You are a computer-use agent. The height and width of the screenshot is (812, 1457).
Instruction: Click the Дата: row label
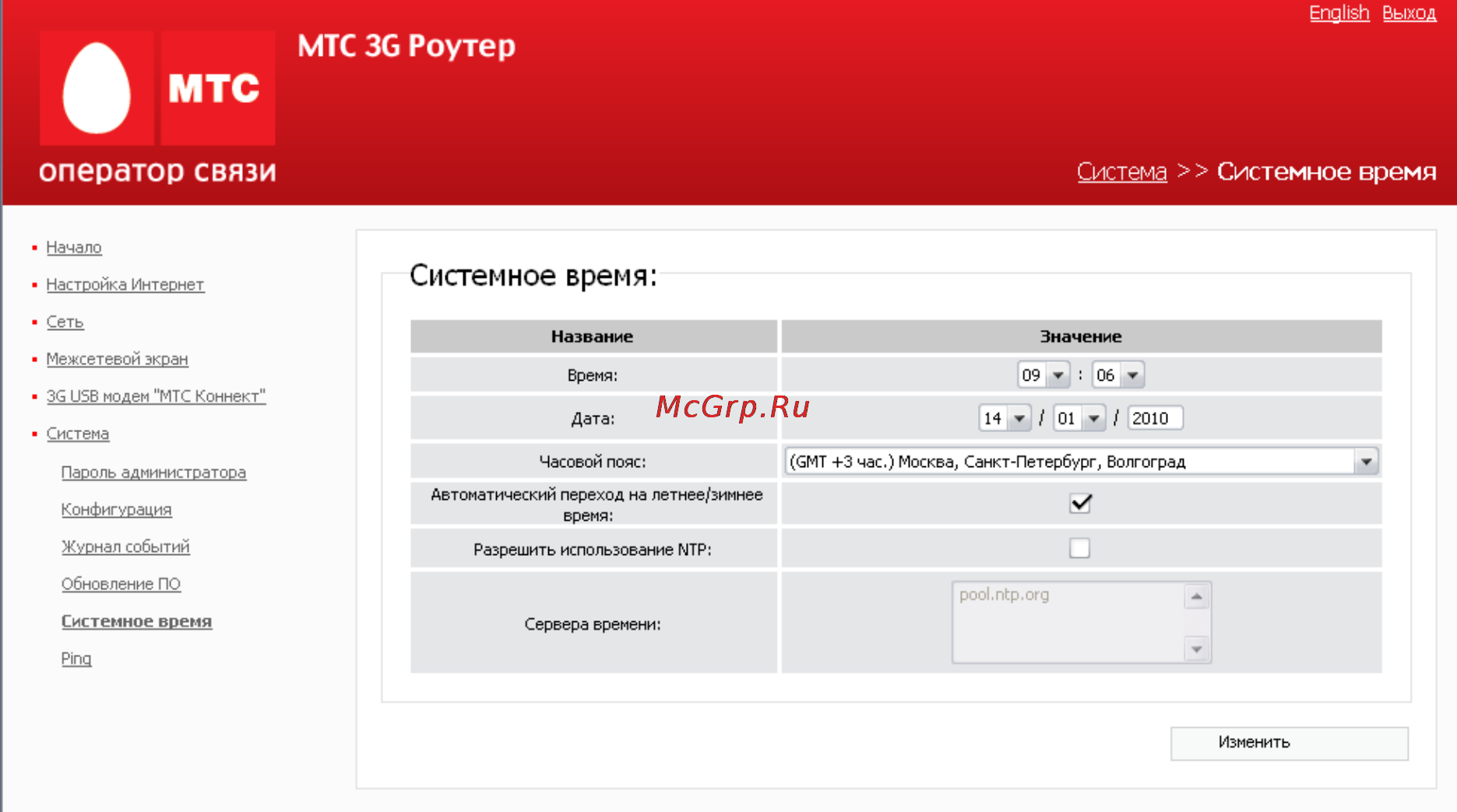(593, 419)
